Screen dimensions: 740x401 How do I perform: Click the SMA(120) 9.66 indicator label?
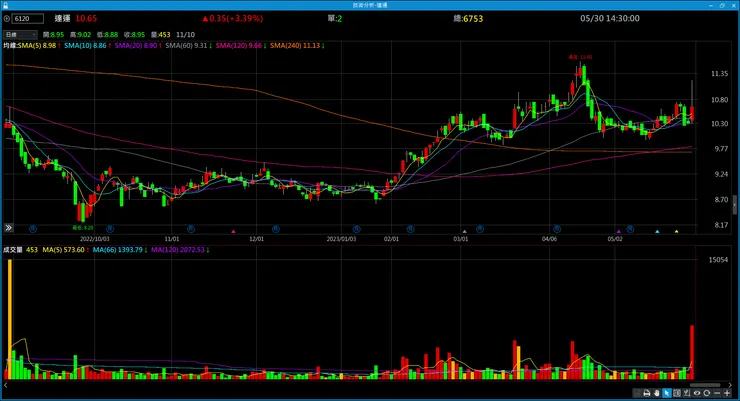click(241, 46)
